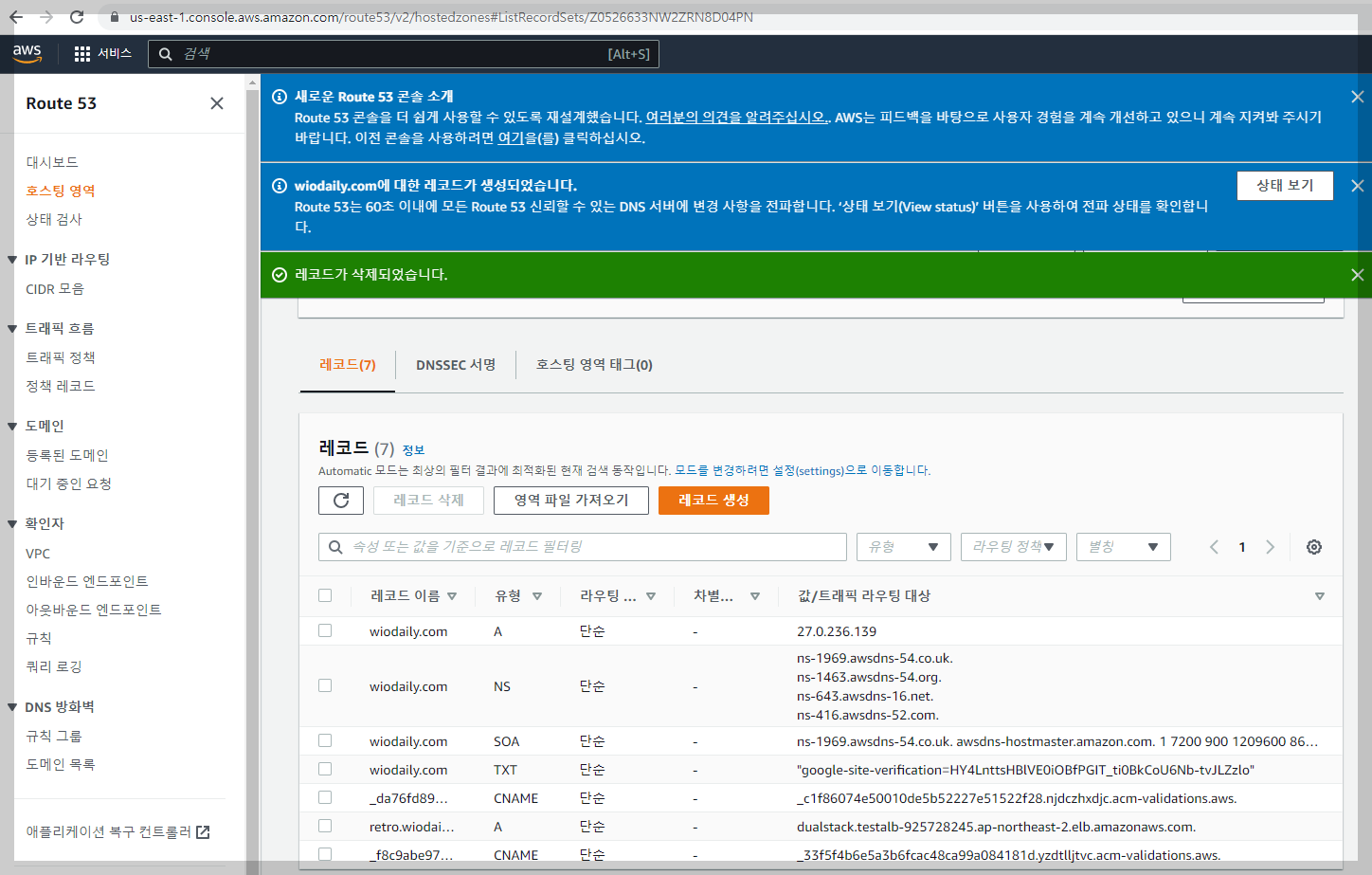Open 호스팅 영역 in the sidebar
1372x875 pixels.
pyautogui.click(x=61, y=191)
